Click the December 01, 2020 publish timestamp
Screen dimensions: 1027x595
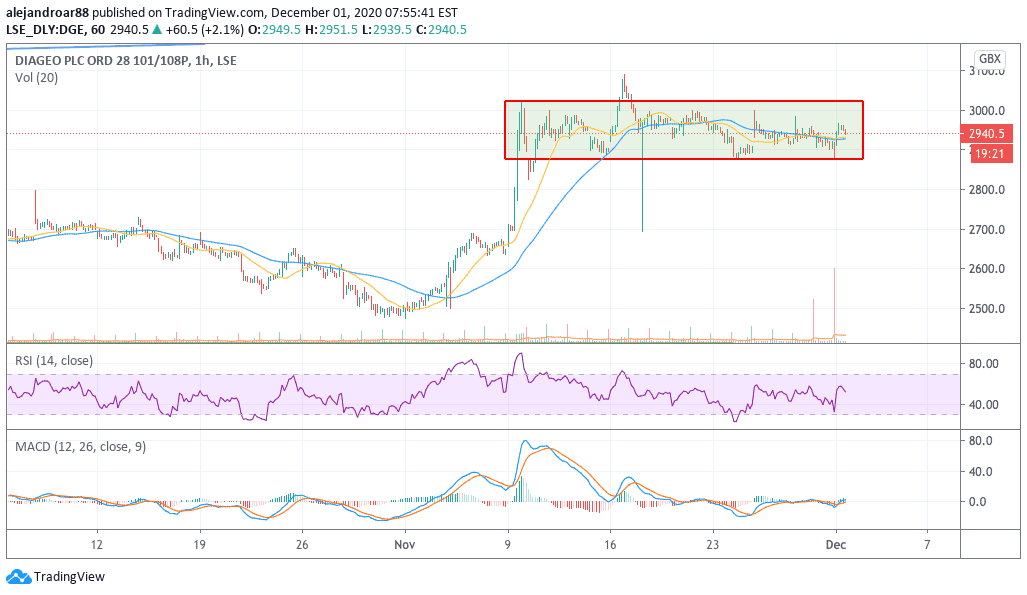[x=364, y=12]
